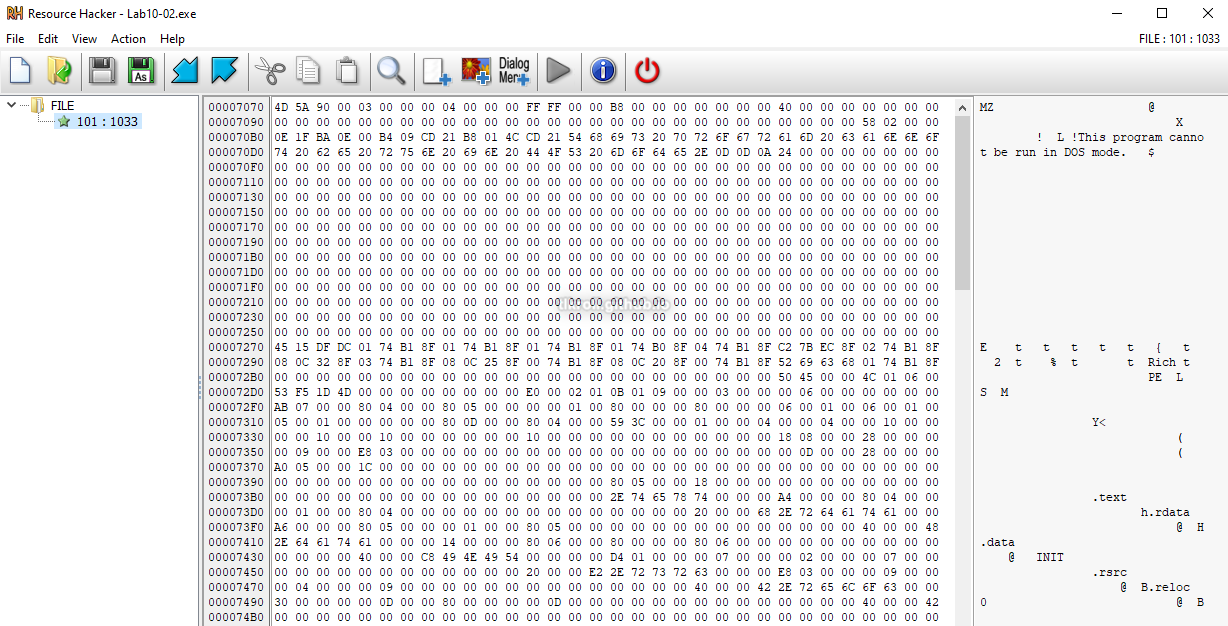Screen dimensions: 1228x626
Task: Open a file with the folder icon
Action: tap(59, 70)
